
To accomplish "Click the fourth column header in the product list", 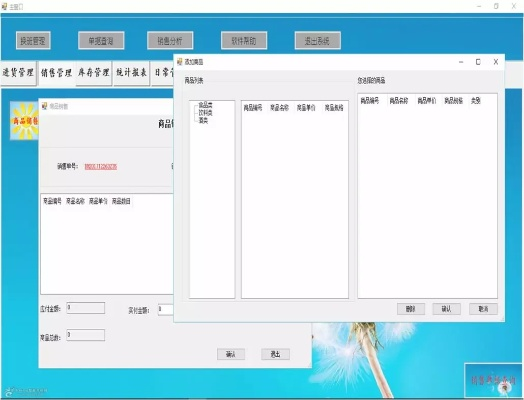I will (334, 108).
